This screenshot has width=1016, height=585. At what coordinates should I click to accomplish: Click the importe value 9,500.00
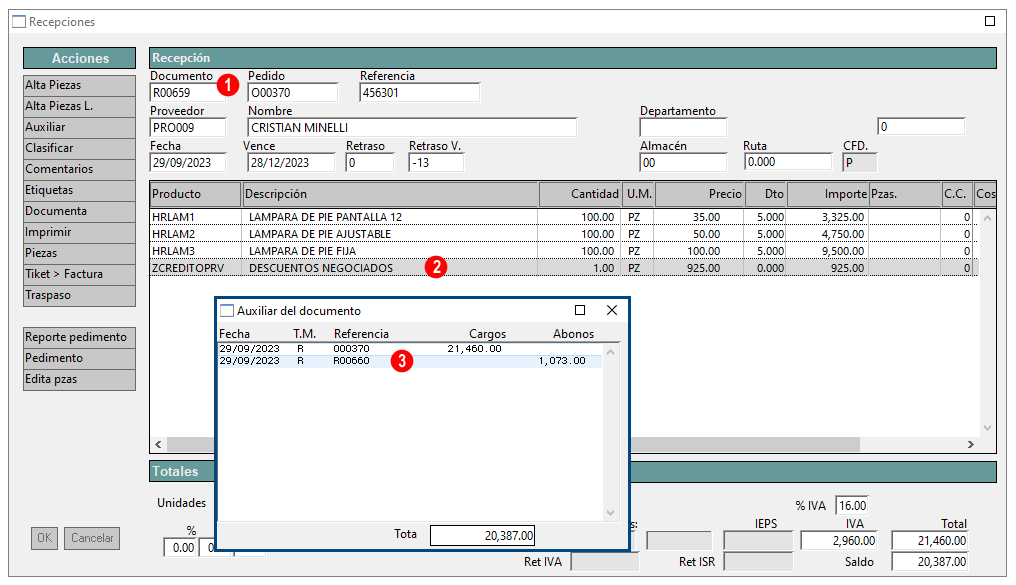pyautogui.click(x=842, y=251)
